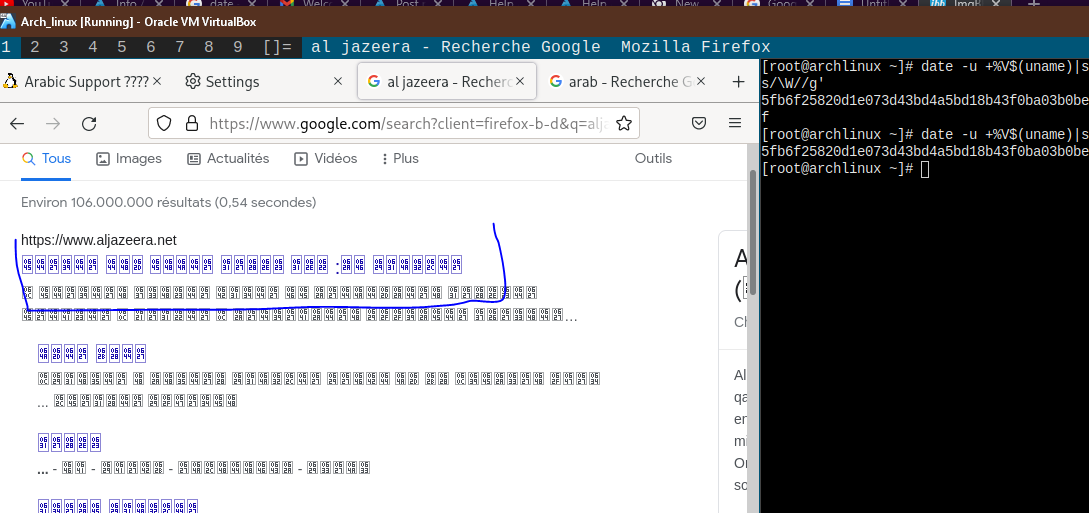
Task: Open the https://www.aljazeera.net result link
Action: click(99, 241)
